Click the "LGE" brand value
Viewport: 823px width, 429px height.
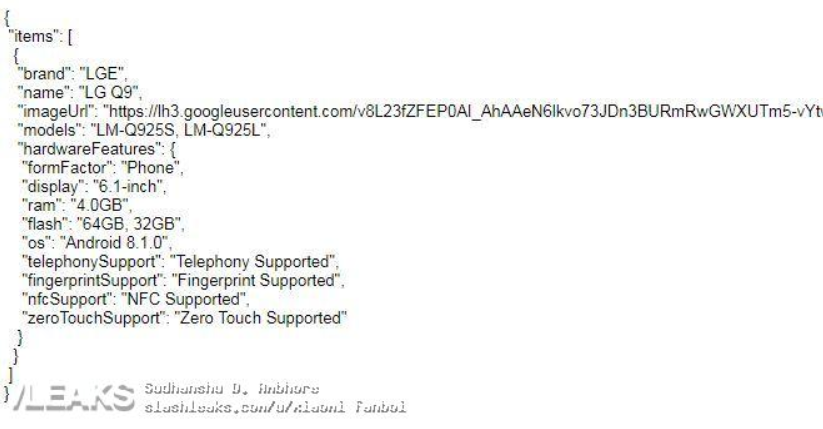click(x=102, y=74)
